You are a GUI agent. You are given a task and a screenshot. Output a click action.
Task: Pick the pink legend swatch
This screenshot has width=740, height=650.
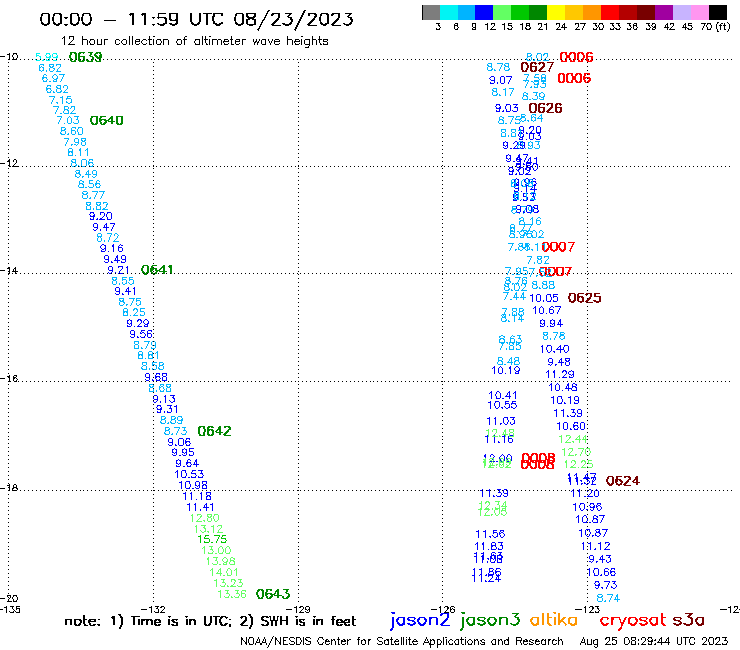(699, 12)
